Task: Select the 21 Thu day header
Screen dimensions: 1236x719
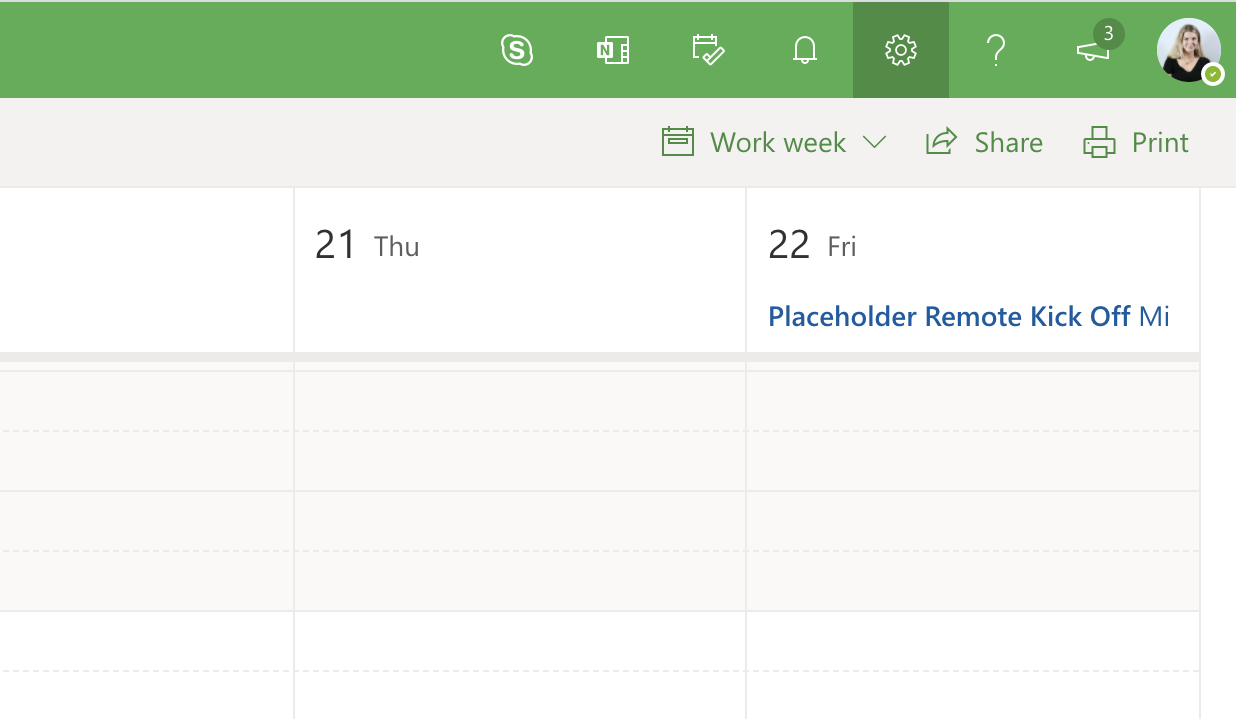Action: [x=367, y=245]
